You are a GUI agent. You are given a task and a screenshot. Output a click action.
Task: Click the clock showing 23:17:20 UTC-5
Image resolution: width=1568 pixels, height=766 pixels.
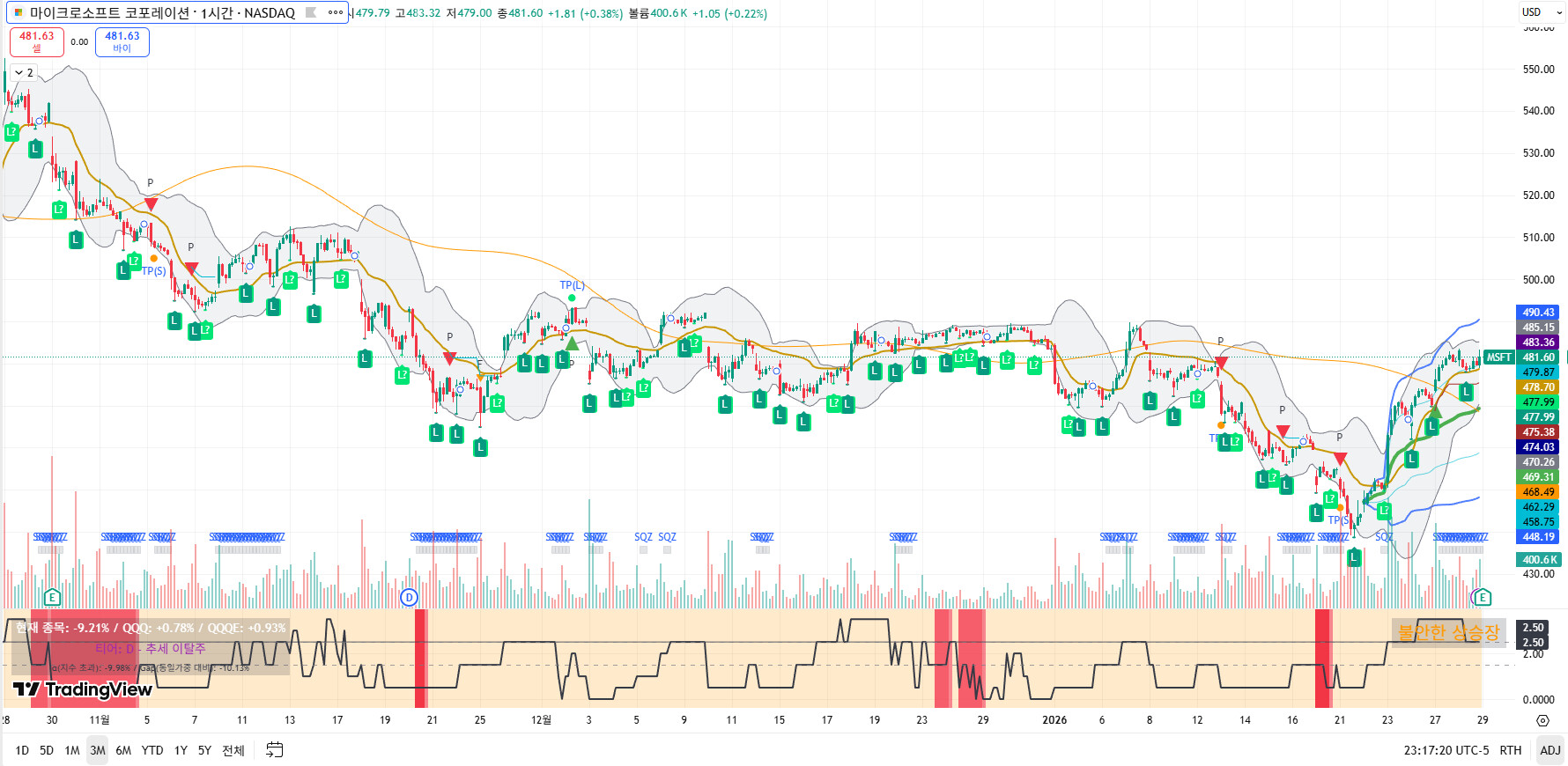click(x=1446, y=750)
